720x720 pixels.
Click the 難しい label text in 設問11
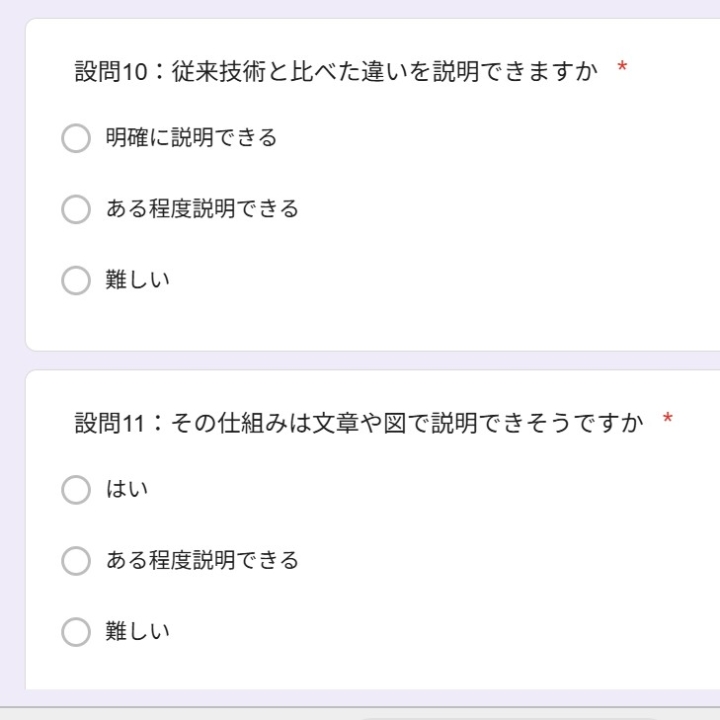138,632
